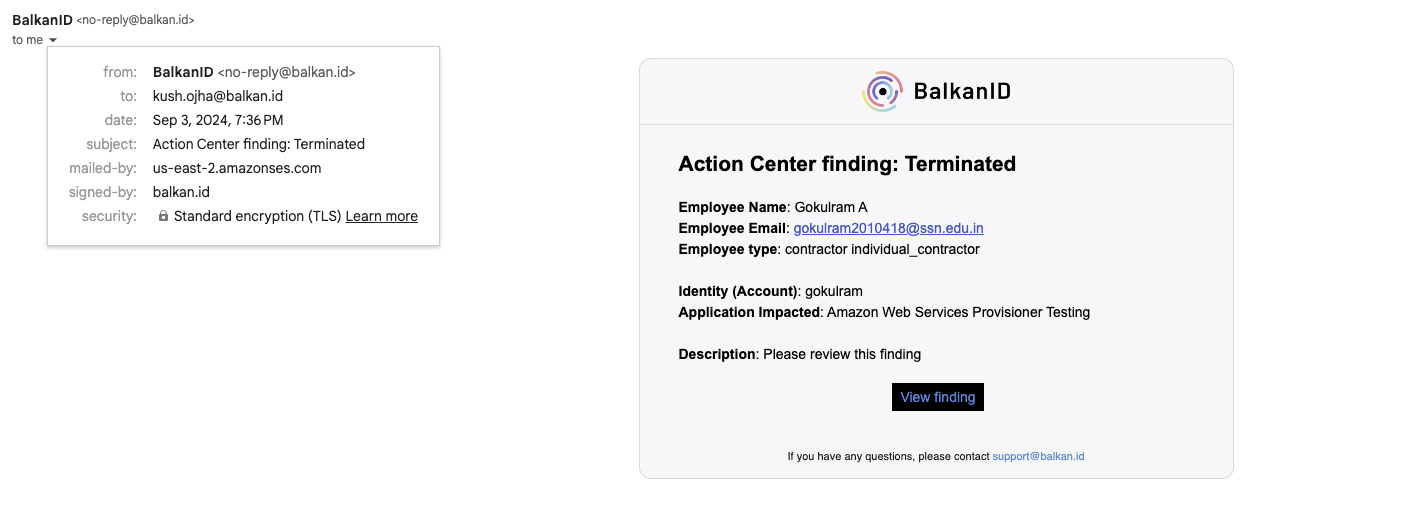Click the signed-by balkan.id value
Image resolution: width=1408 pixels, height=509 pixels.
181,192
